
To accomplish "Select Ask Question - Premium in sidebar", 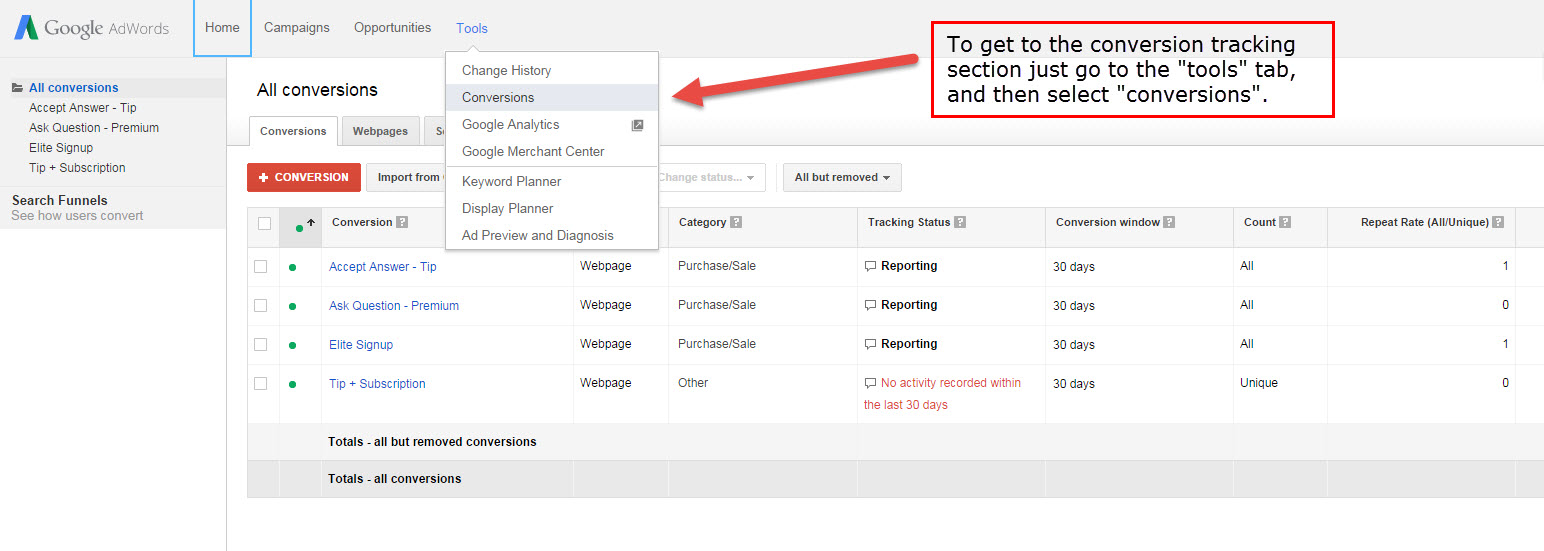I will pyautogui.click(x=94, y=128).
